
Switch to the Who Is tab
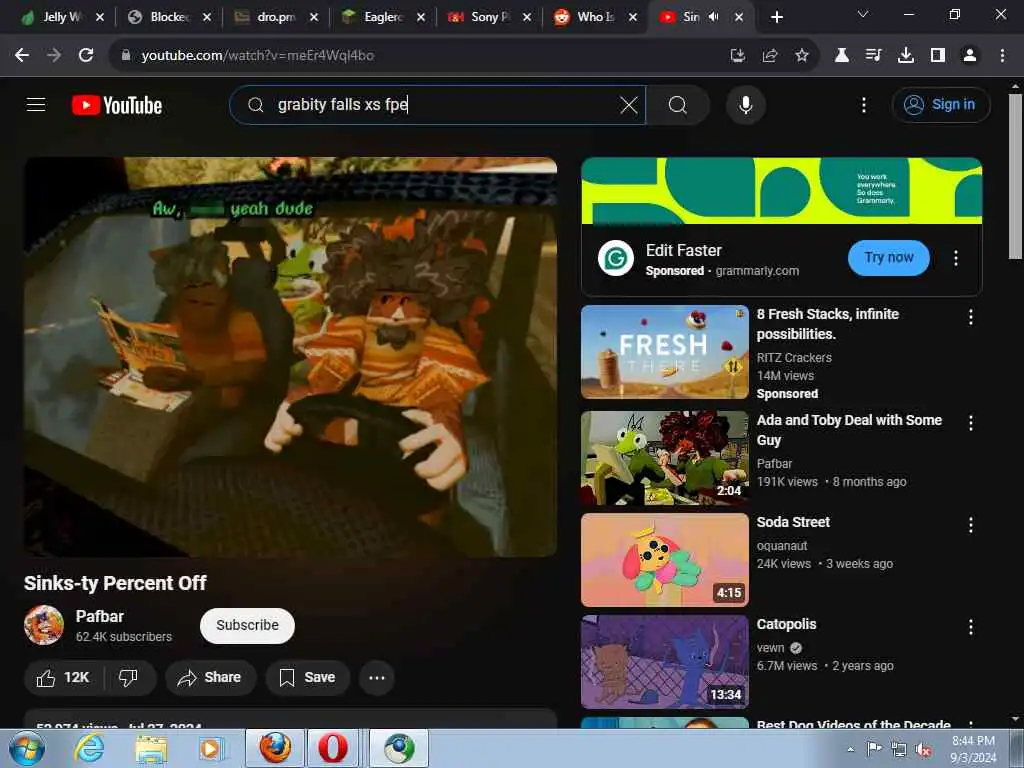pyautogui.click(x=596, y=17)
